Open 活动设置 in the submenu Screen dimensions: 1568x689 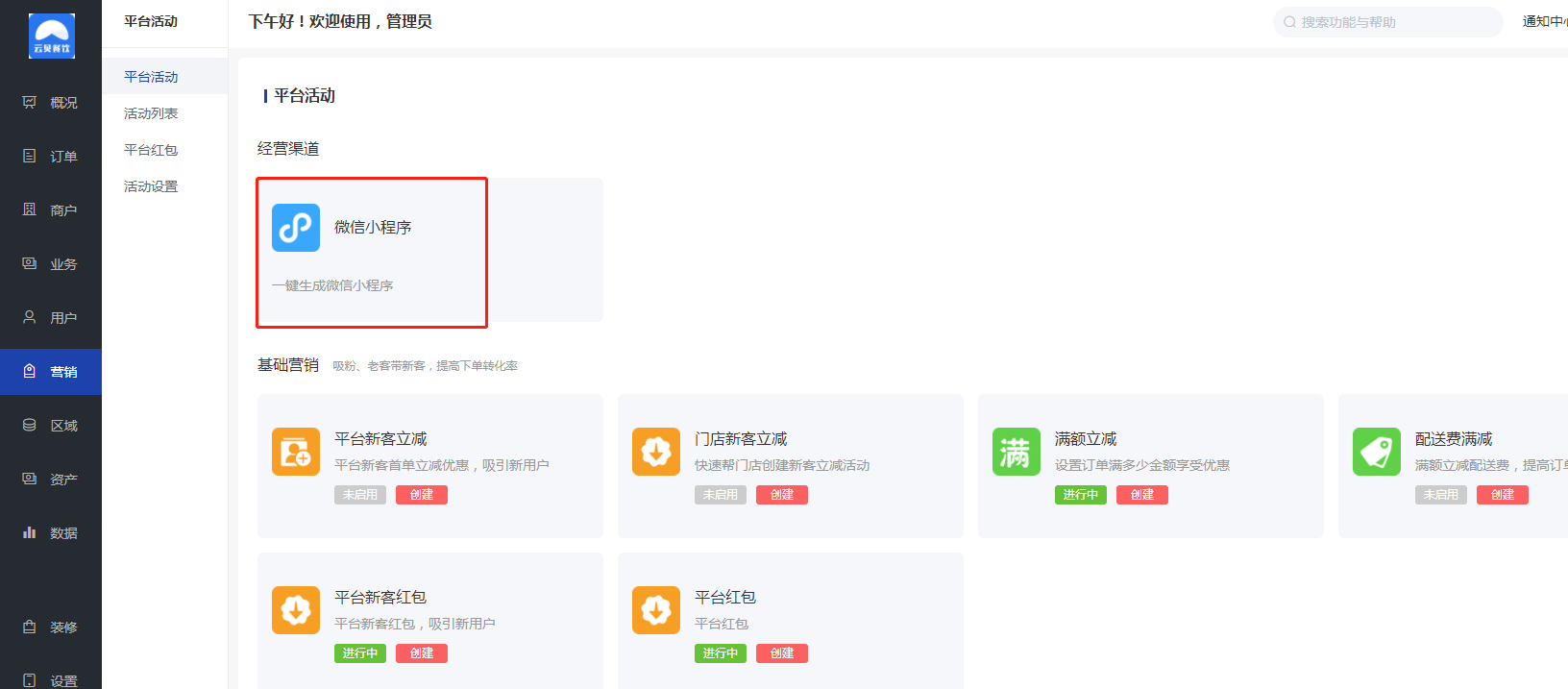[164, 186]
